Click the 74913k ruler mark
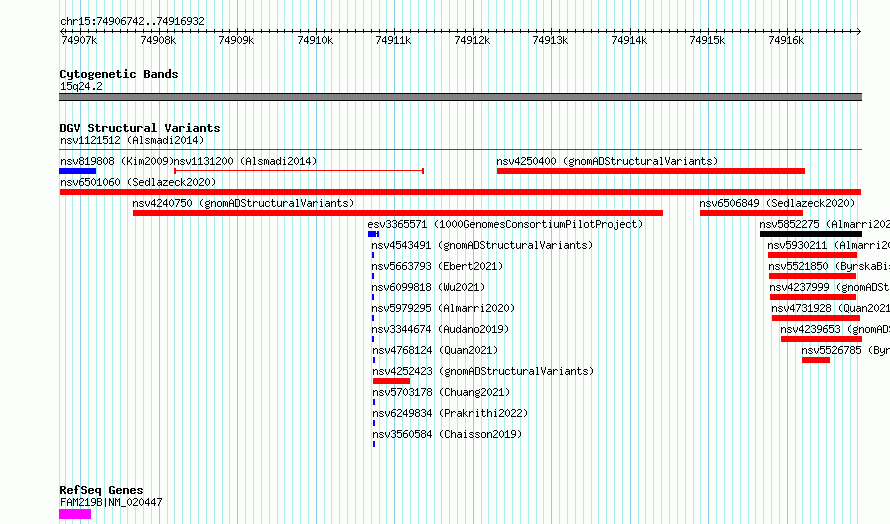Image resolution: width=890 pixels, height=524 pixels. [550, 40]
